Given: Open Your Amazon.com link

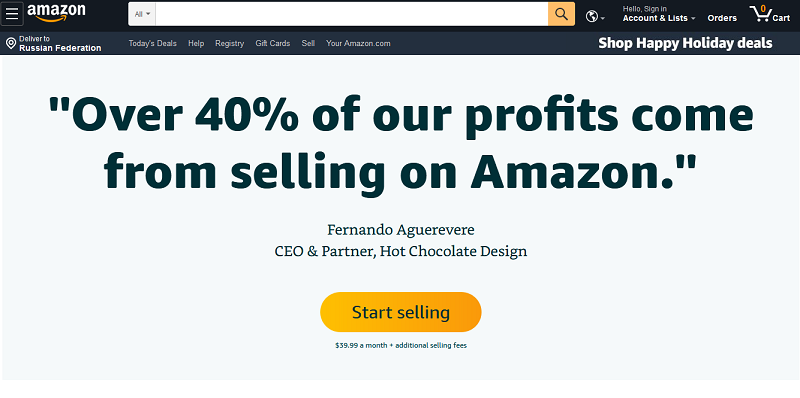Looking at the screenshot, I should pos(358,43).
